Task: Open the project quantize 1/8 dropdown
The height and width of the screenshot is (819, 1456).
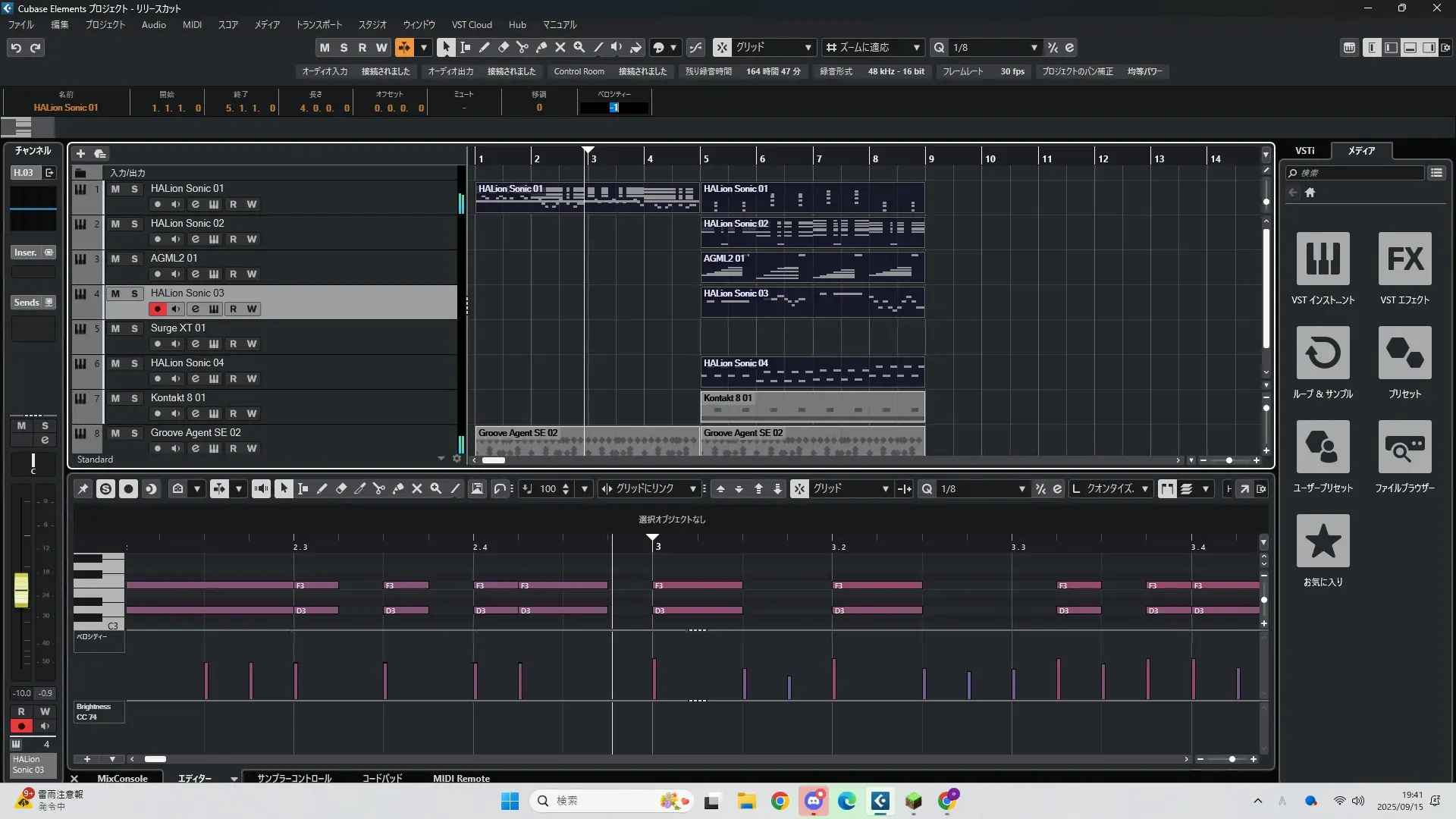Action: click(1034, 47)
